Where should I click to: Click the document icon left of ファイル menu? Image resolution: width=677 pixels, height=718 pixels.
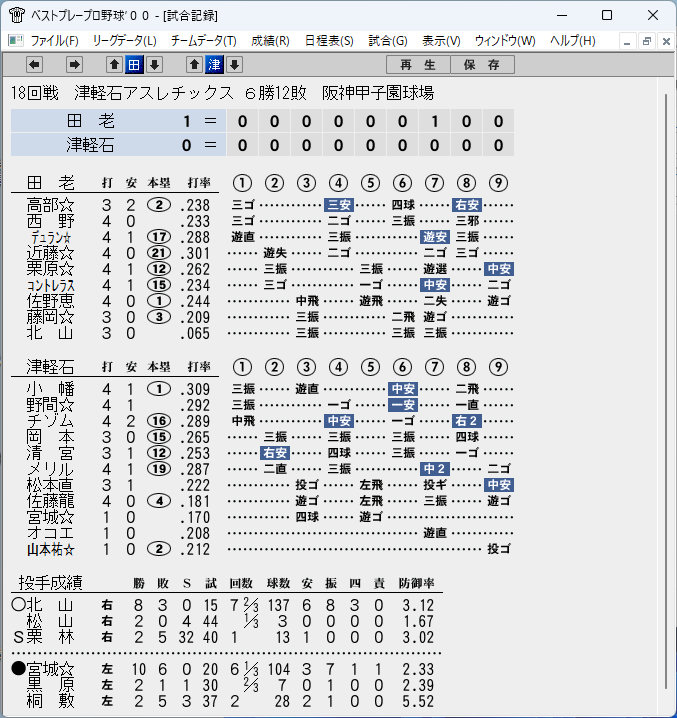[16, 41]
